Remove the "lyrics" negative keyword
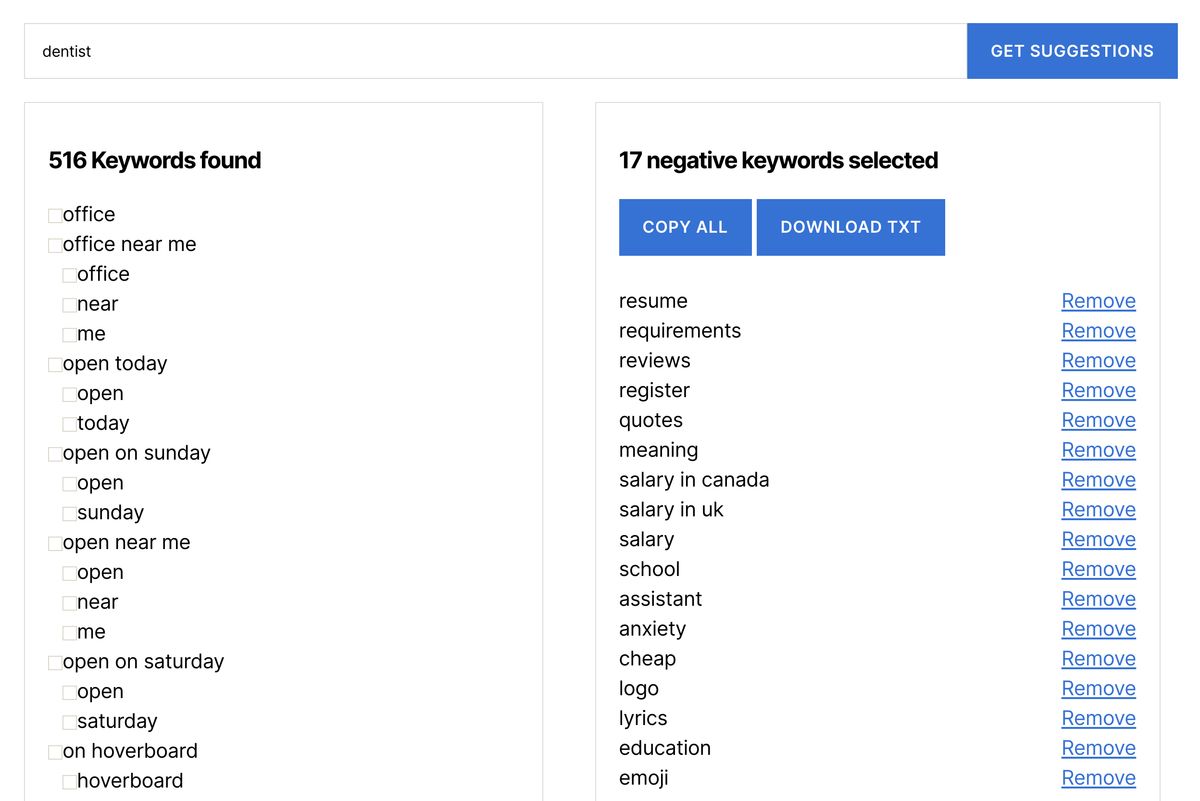This screenshot has height=801, width=1200. [1098, 718]
